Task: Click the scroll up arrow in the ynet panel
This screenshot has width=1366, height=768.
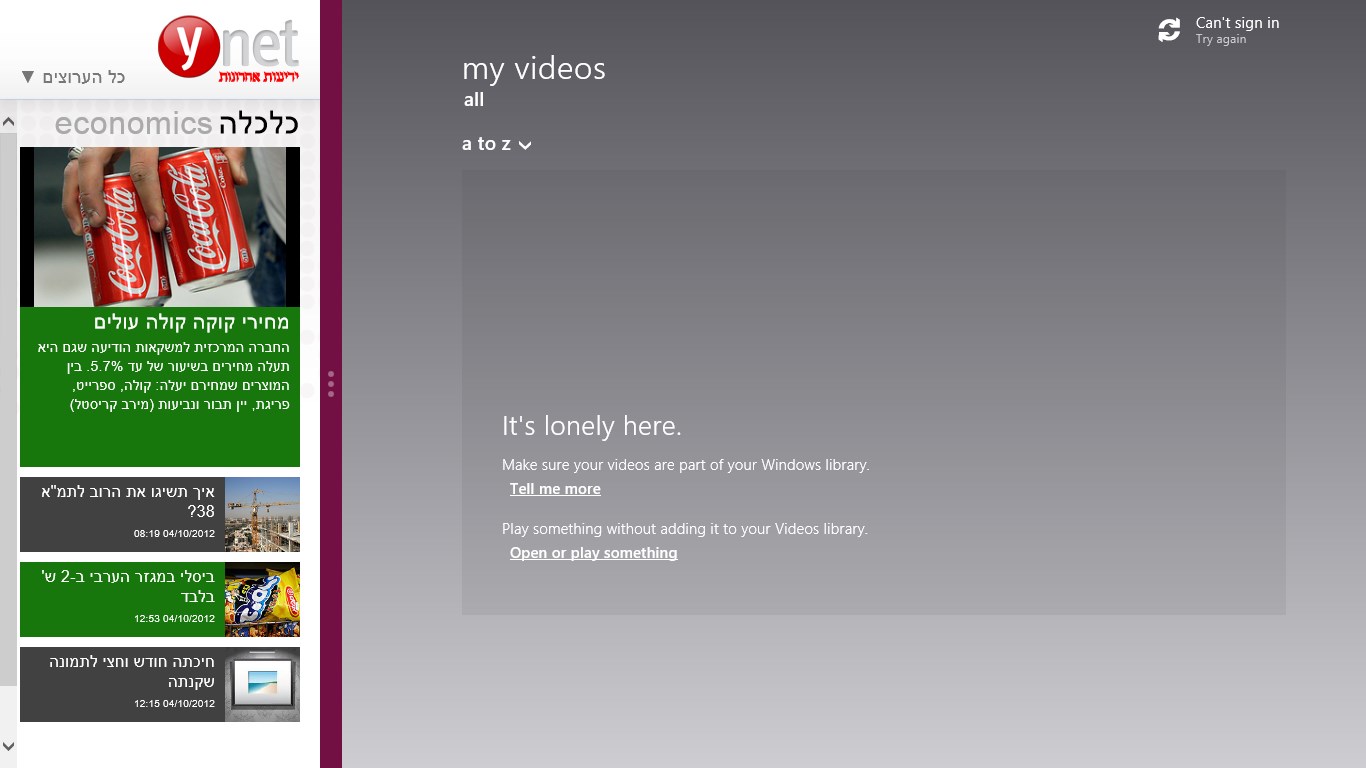Action: 8,122
